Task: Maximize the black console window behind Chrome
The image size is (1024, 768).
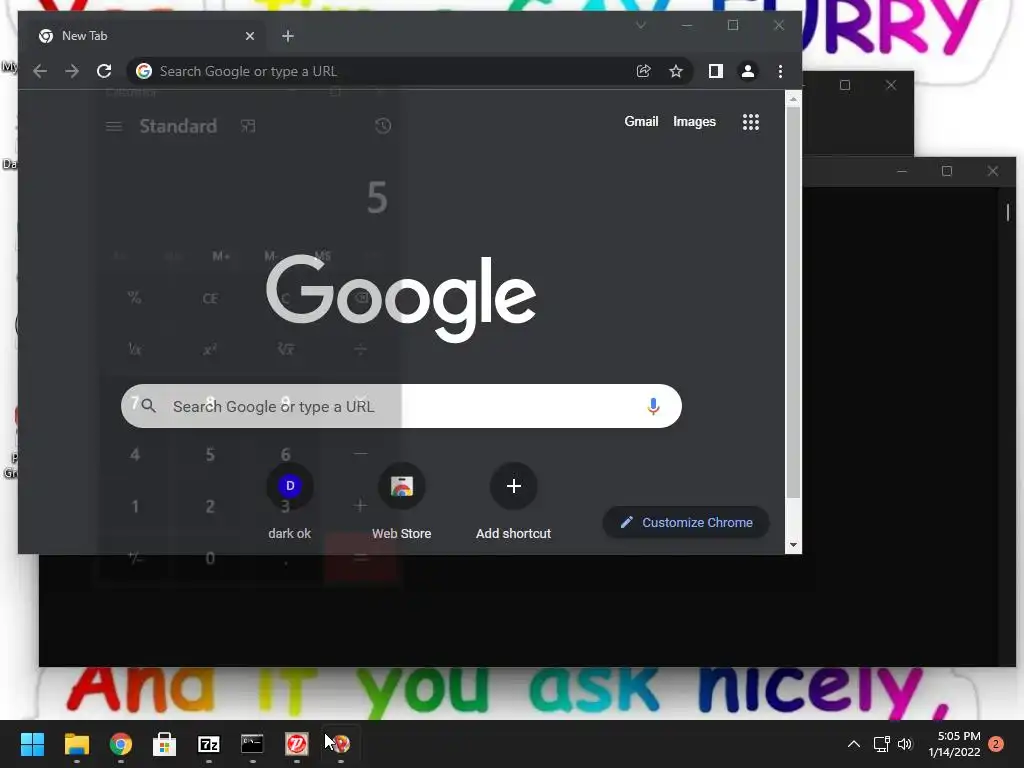Action: (x=946, y=171)
